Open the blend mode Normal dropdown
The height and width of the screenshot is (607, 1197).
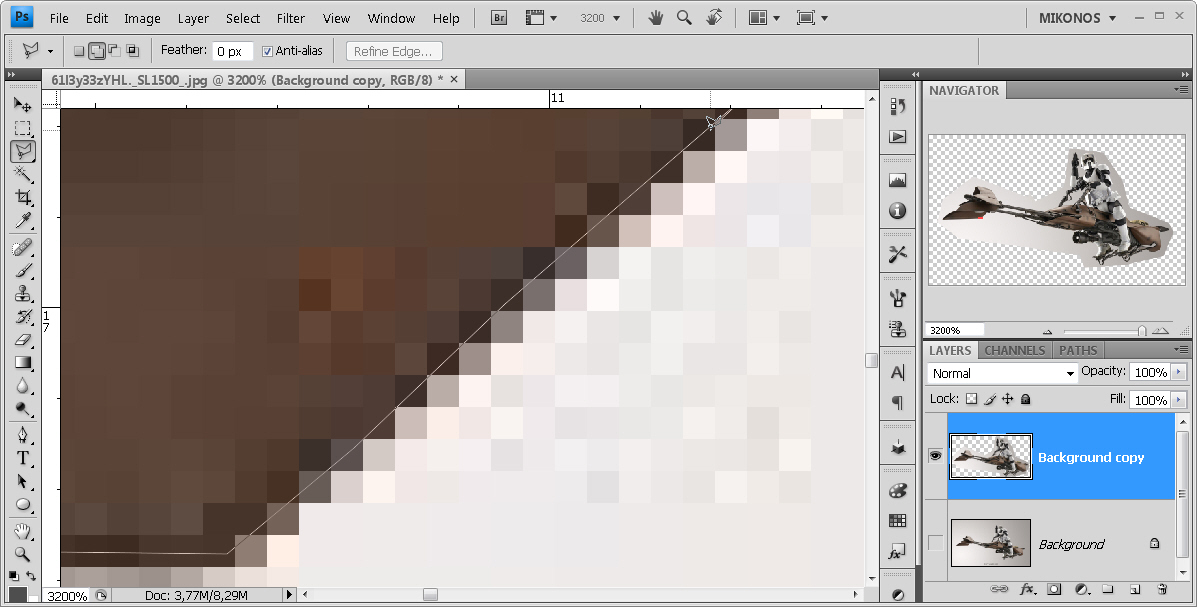pyautogui.click(x=1002, y=373)
